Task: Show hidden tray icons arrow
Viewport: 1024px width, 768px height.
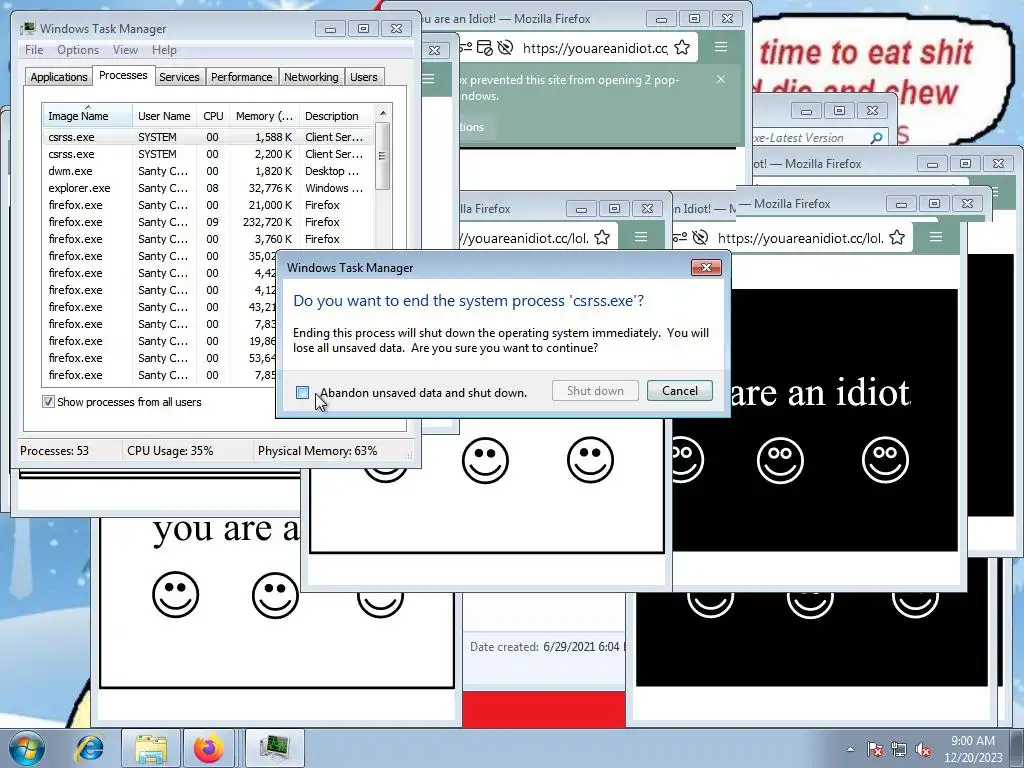Action: click(x=850, y=749)
